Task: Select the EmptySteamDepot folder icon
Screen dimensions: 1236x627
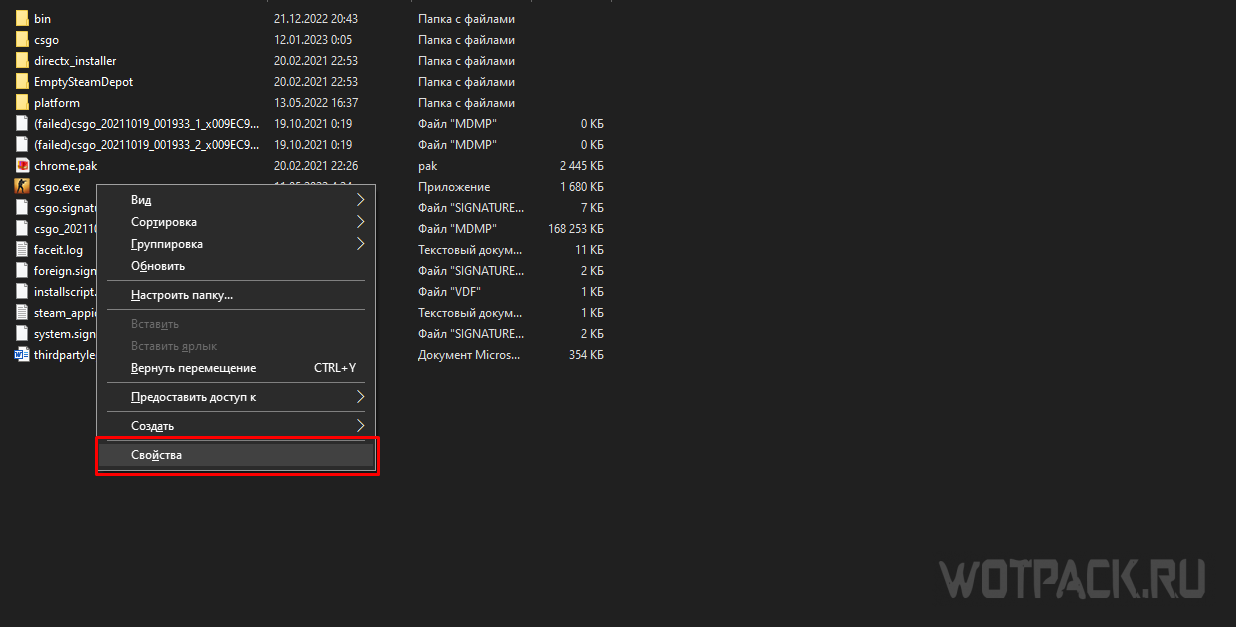Action: (22, 82)
